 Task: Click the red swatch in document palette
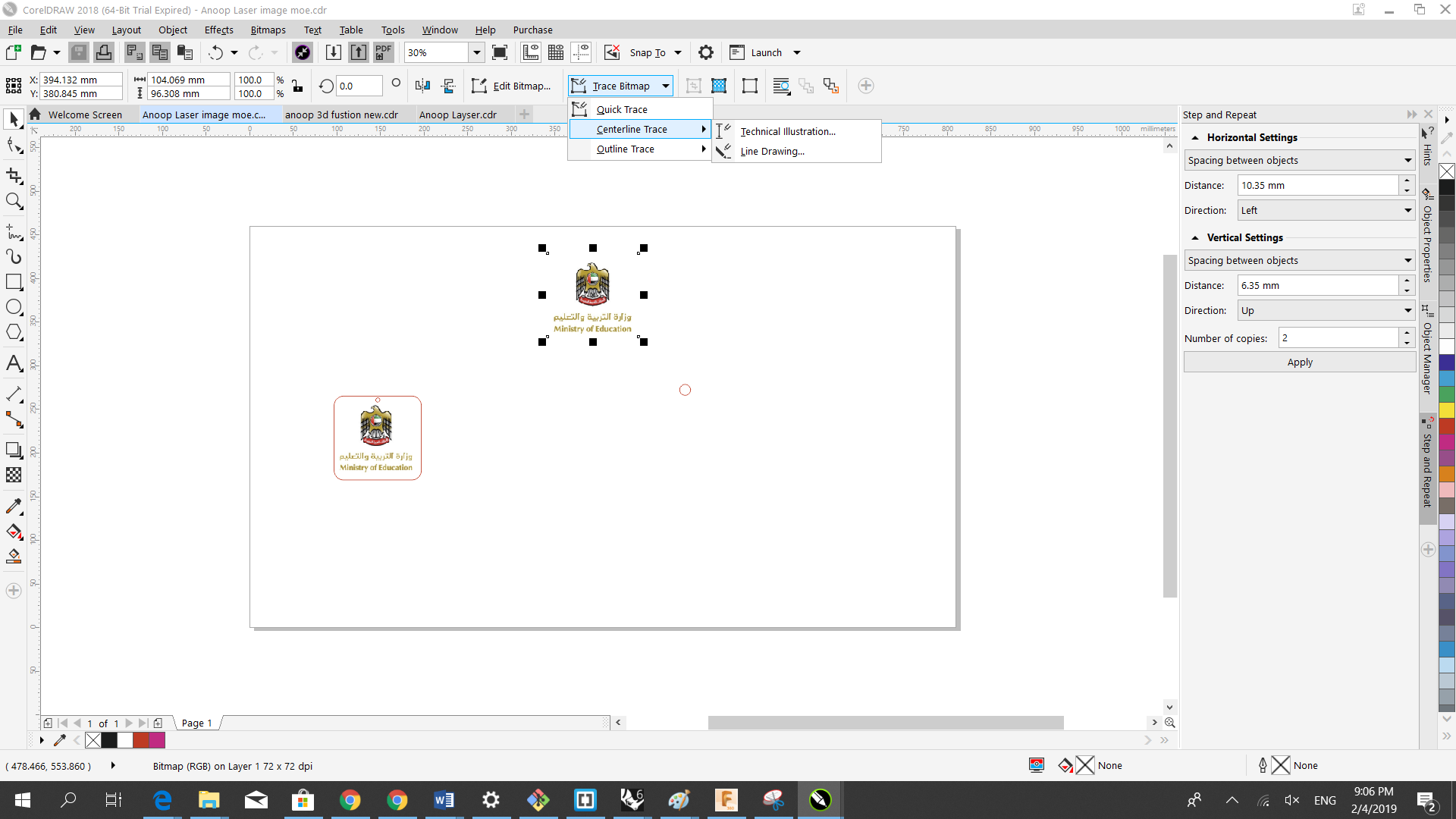coord(141,740)
